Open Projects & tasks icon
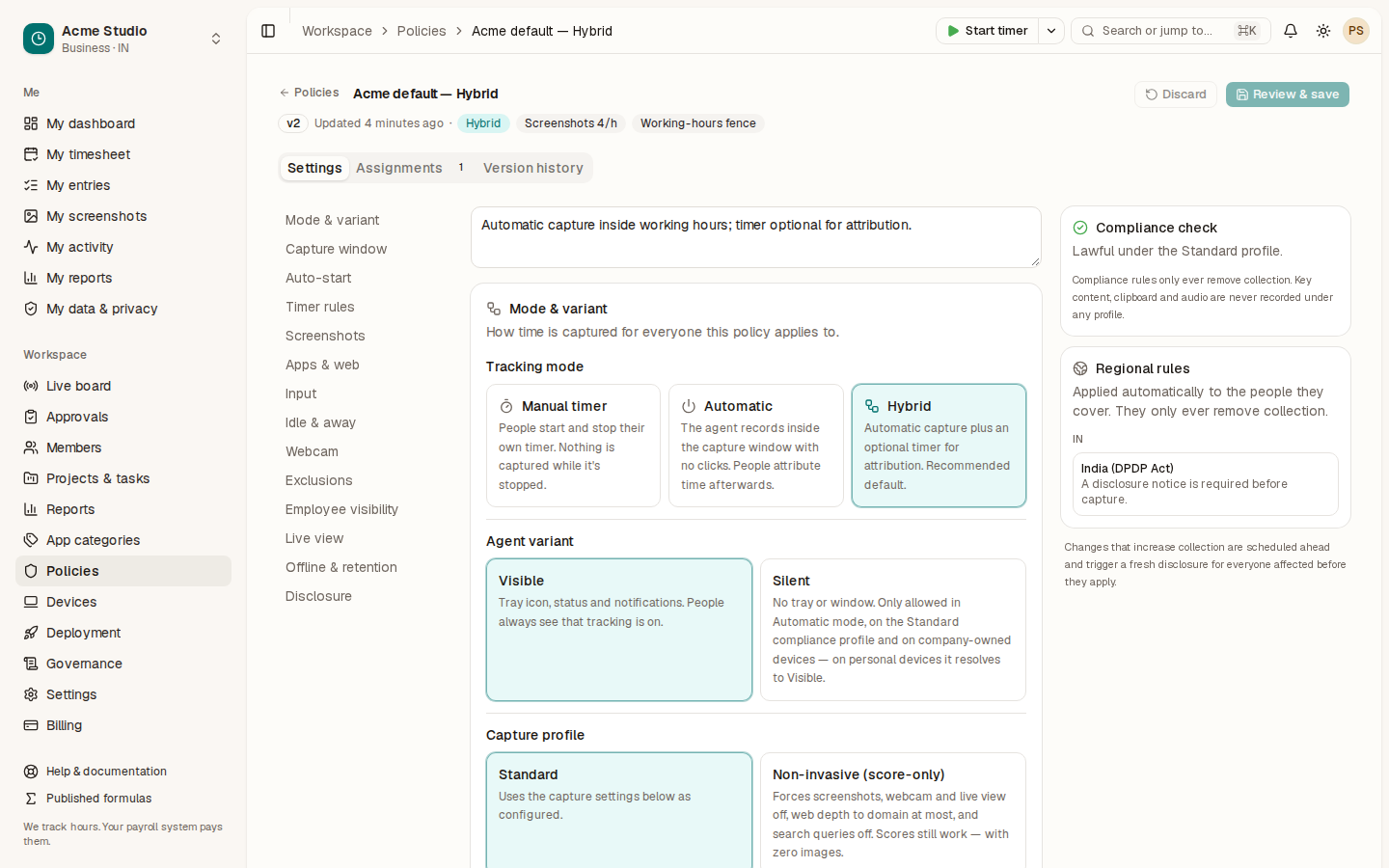This screenshot has height=868, width=1389. point(31,478)
